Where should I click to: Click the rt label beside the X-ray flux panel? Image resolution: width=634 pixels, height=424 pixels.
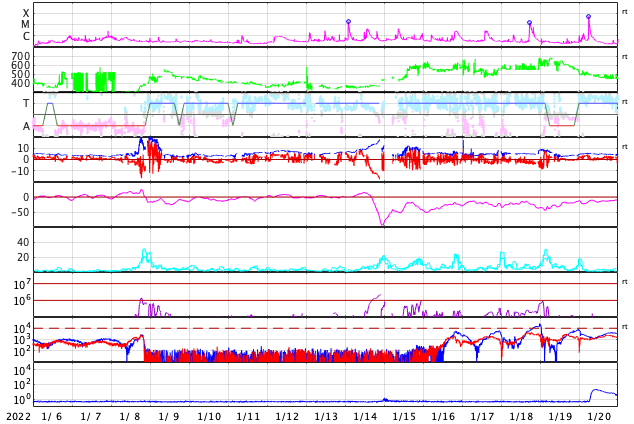625,12
